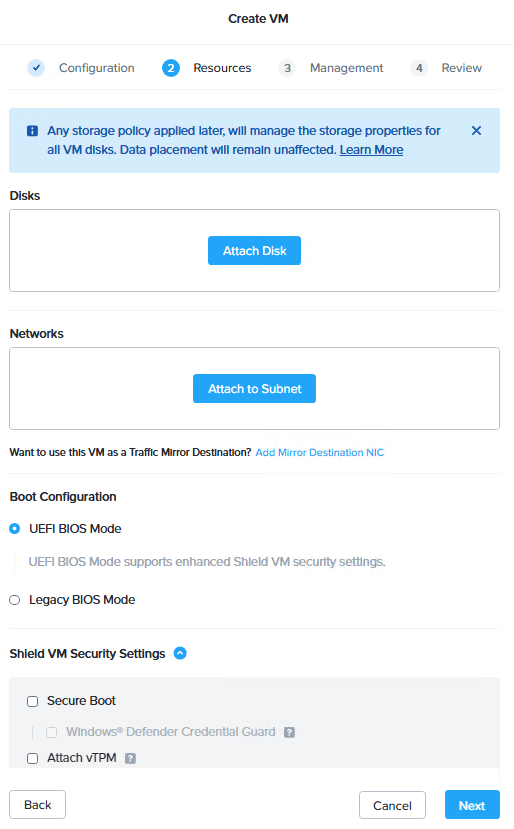Dismiss the storage policy info banner
Screen dimensions: 514x829
476,131
